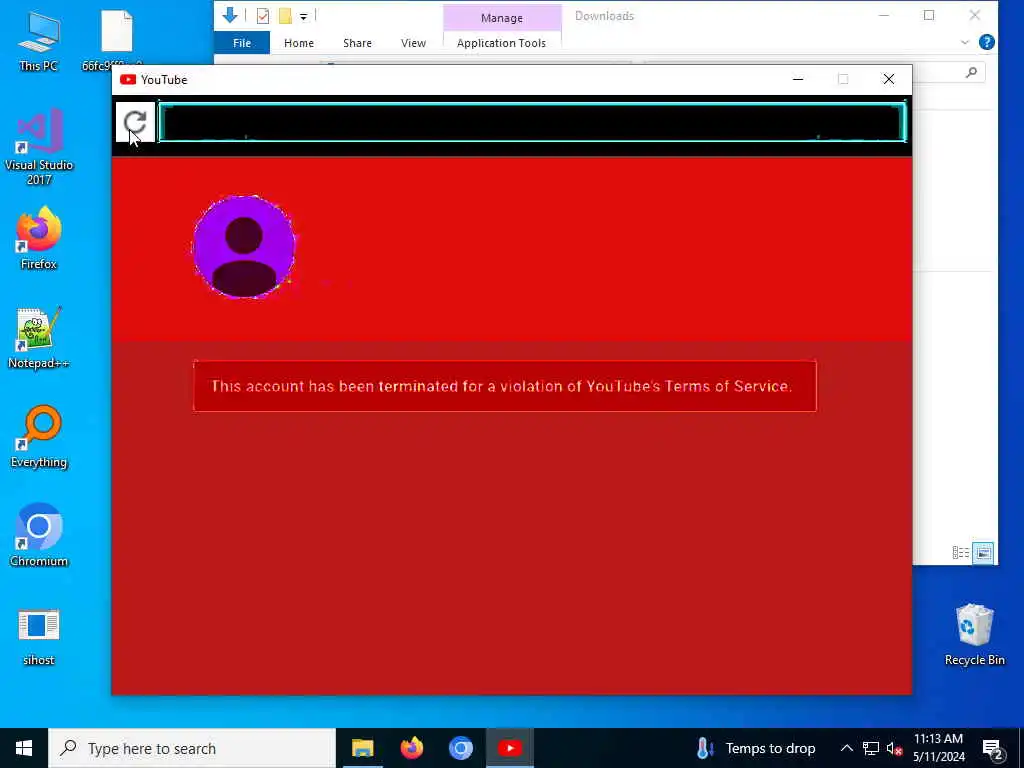This screenshot has width=1024, height=768.
Task: Open File Explorer from the taskbar
Action: [362, 748]
